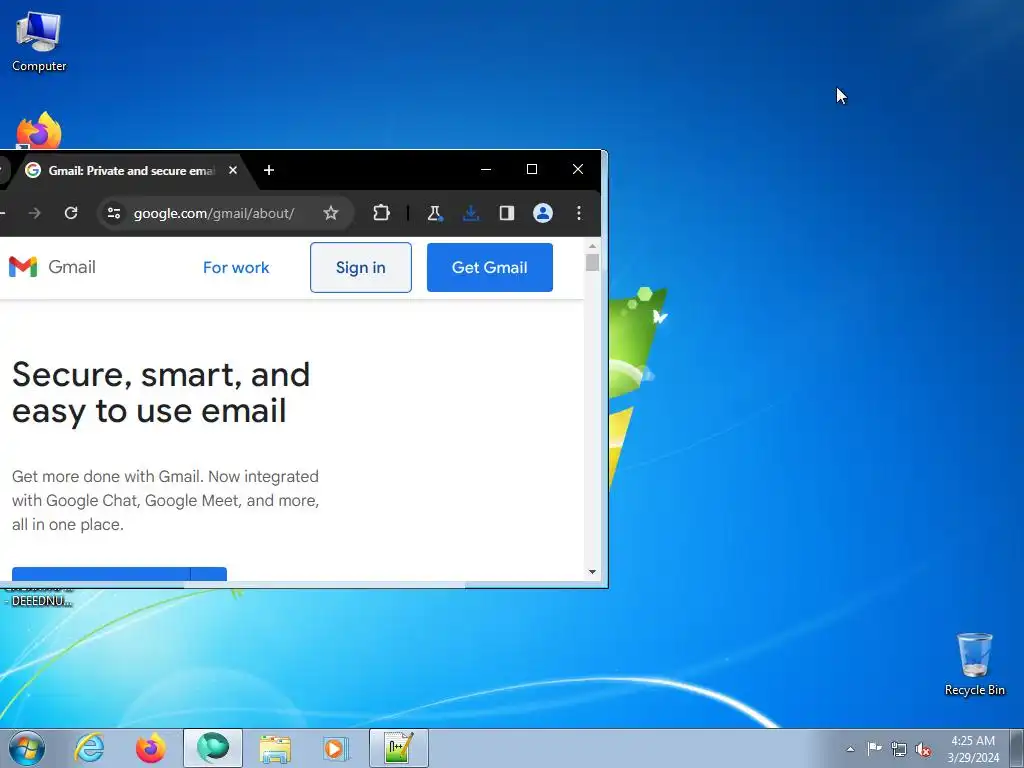Select the Computer desktop icon

pos(39,42)
